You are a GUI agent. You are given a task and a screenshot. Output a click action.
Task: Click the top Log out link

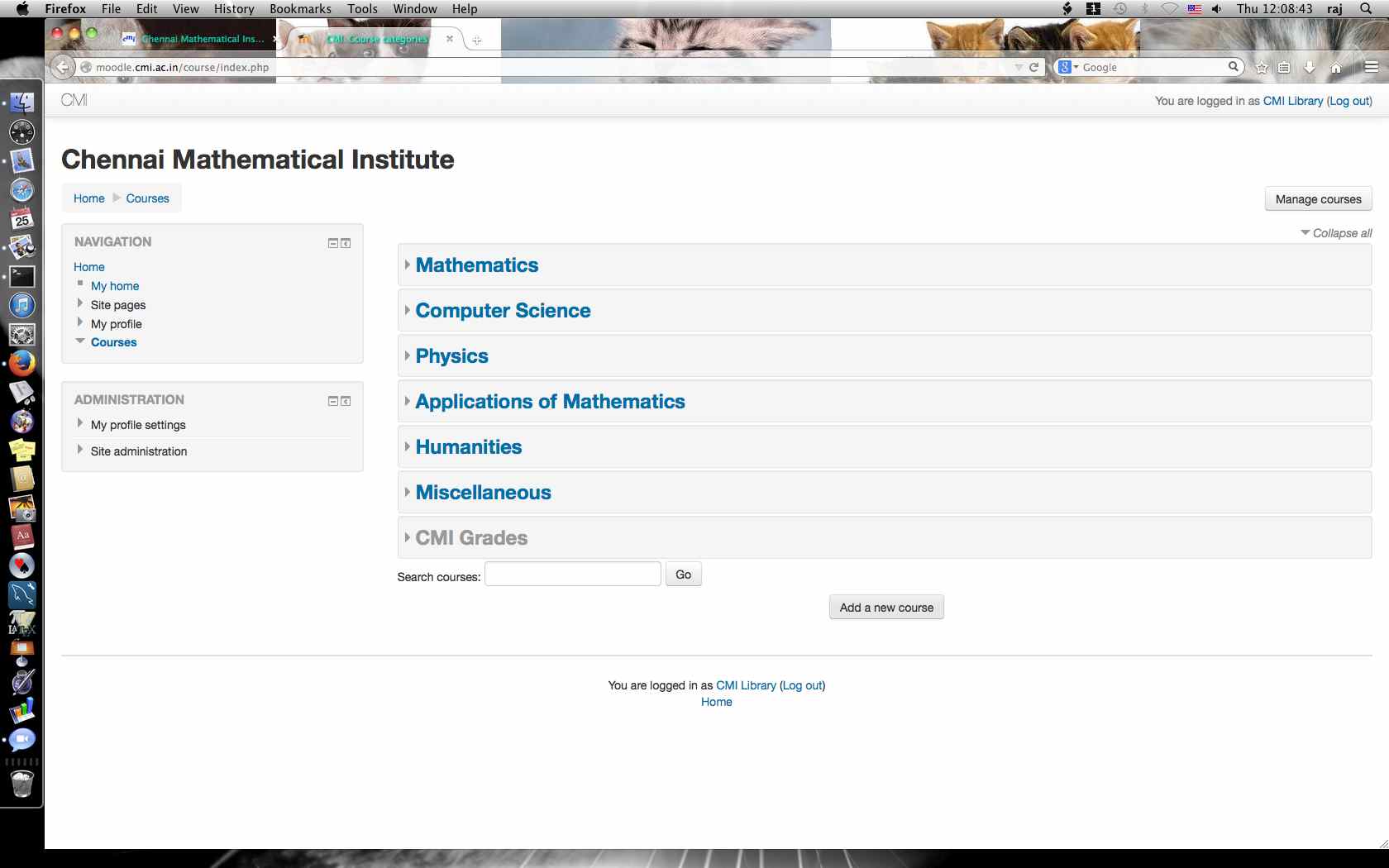[1349, 101]
